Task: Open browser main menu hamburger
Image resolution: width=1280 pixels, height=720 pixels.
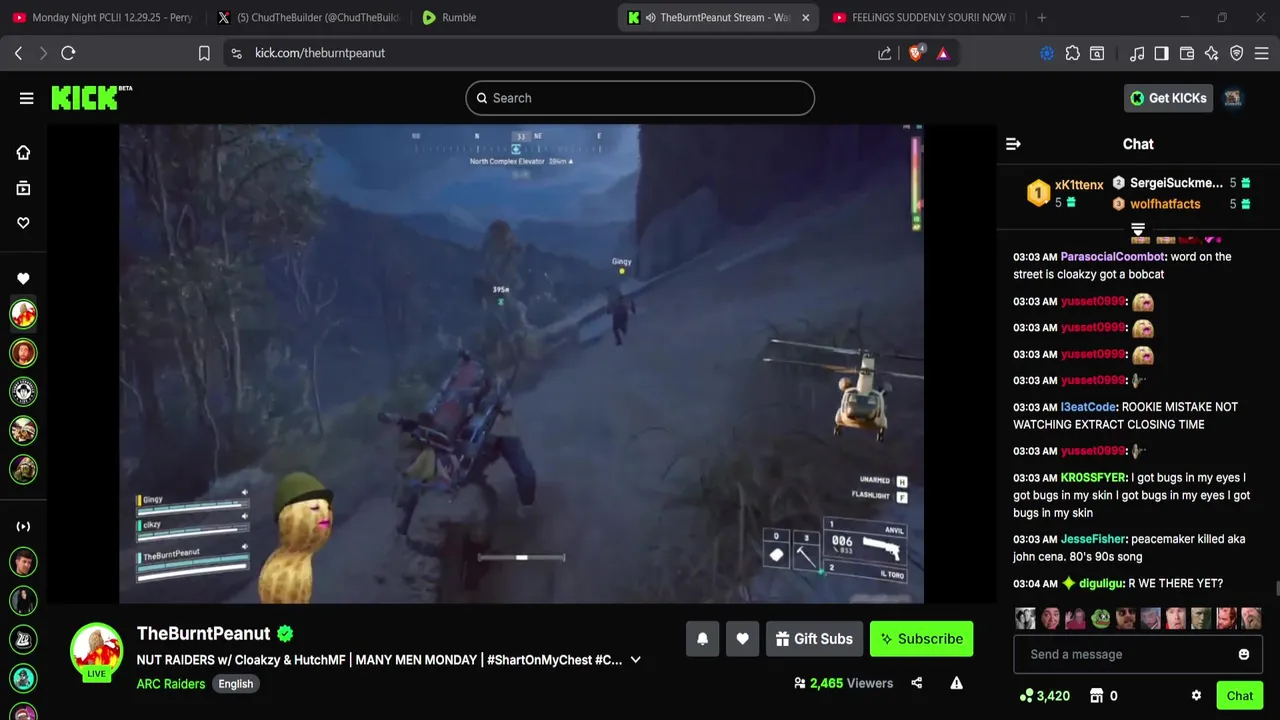Action: (x=1262, y=53)
